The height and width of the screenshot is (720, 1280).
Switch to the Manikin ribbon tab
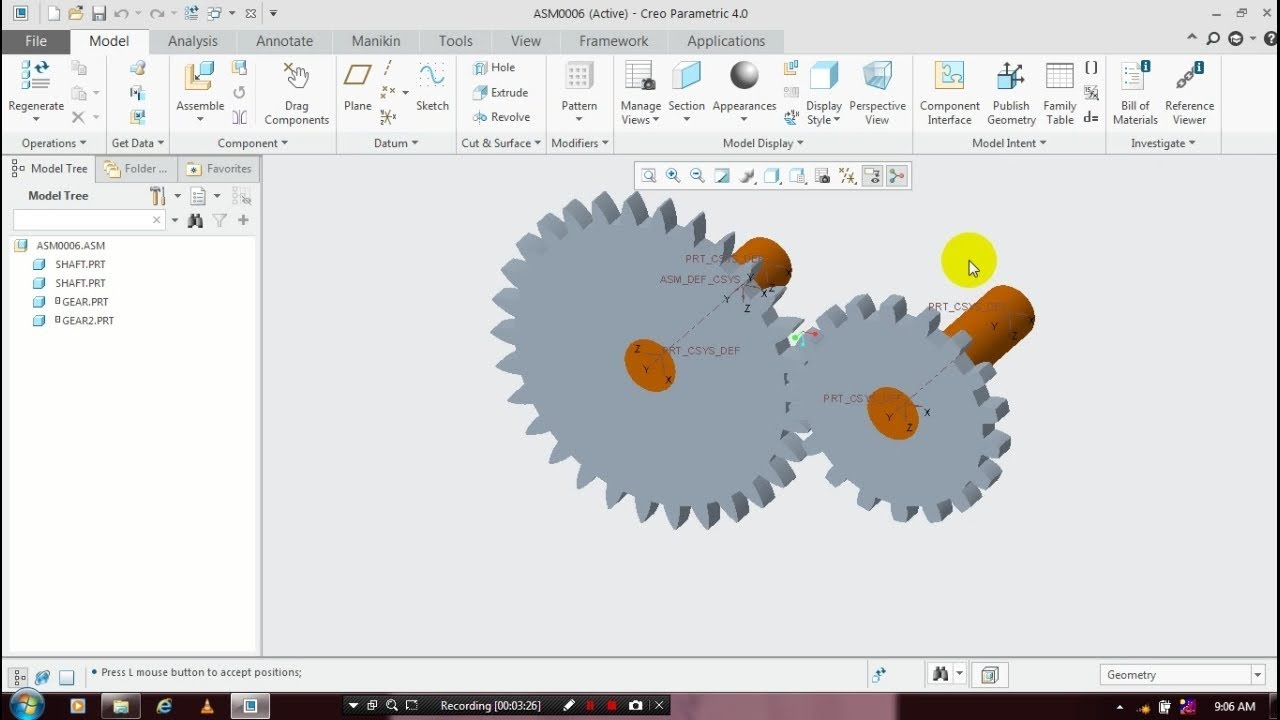click(x=376, y=41)
